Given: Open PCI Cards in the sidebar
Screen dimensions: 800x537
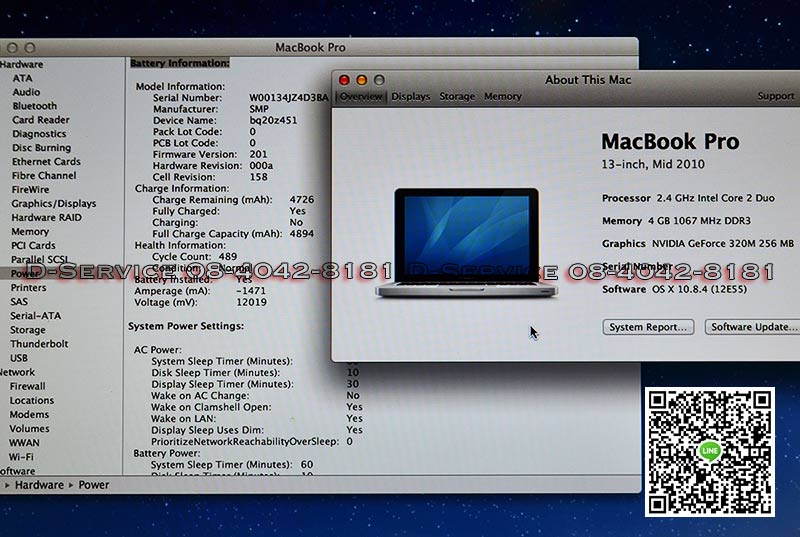Looking at the screenshot, I should [x=33, y=245].
